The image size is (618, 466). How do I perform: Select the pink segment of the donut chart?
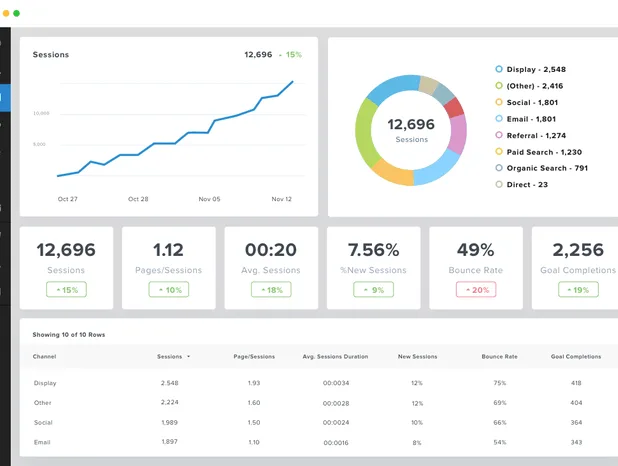[458, 134]
